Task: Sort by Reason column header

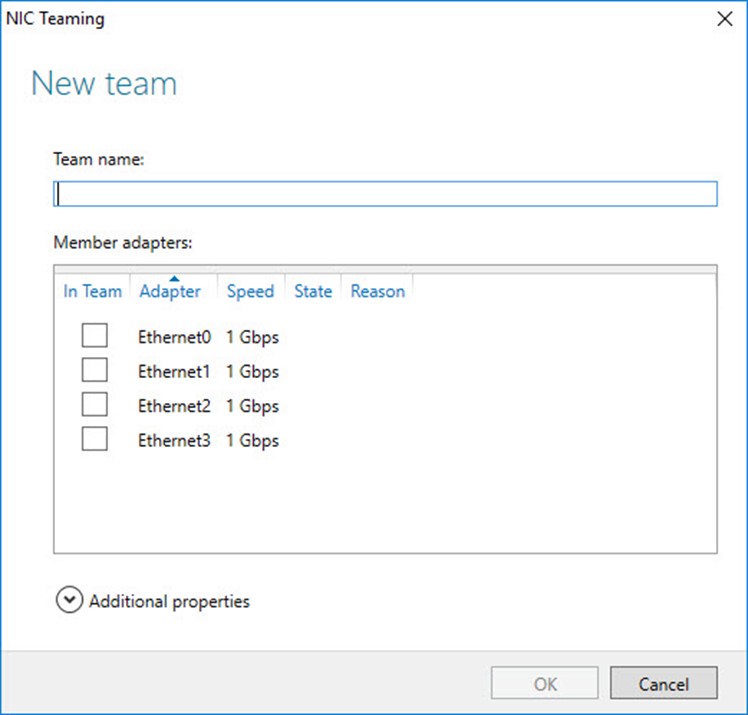Action: tap(378, 291)
